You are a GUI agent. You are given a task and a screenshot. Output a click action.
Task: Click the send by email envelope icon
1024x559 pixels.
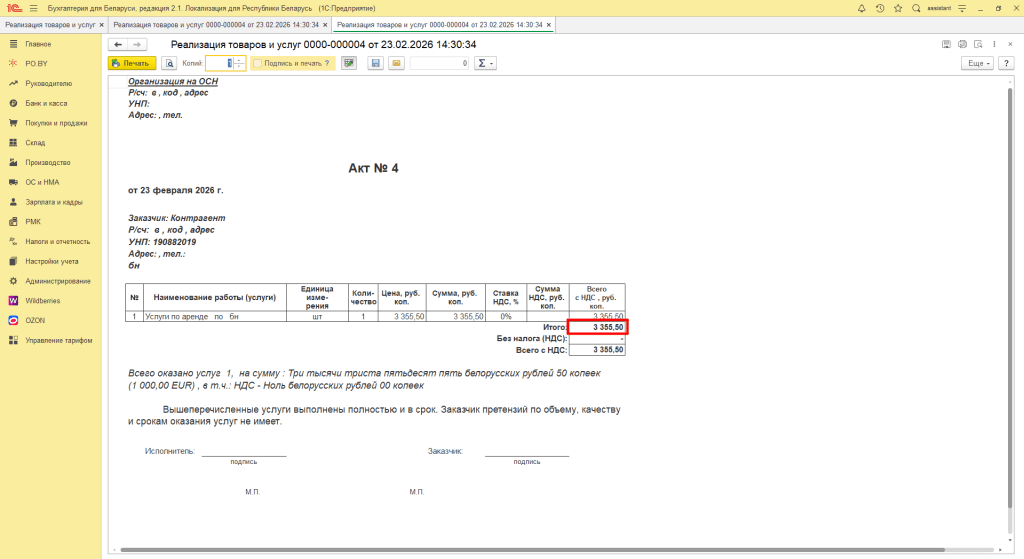[396, 63]
